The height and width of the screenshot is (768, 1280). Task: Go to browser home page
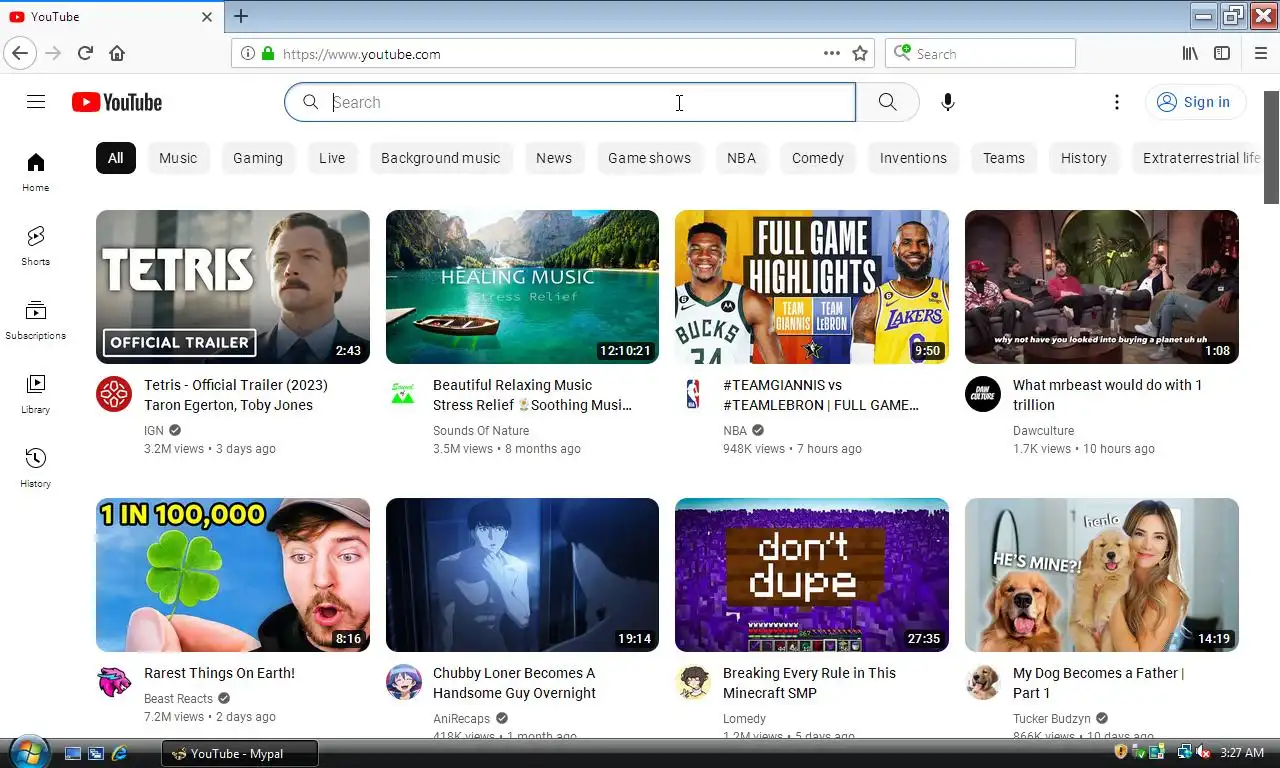(x=117, y=53)
